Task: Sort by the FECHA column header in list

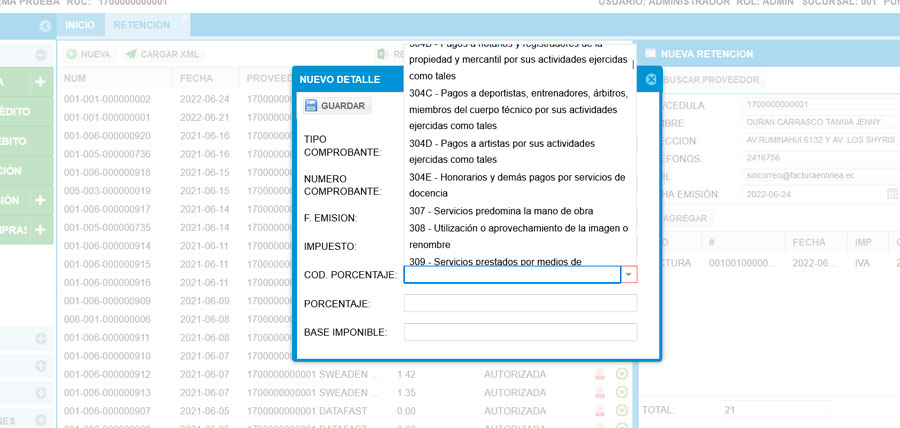Action: [207, 78]
